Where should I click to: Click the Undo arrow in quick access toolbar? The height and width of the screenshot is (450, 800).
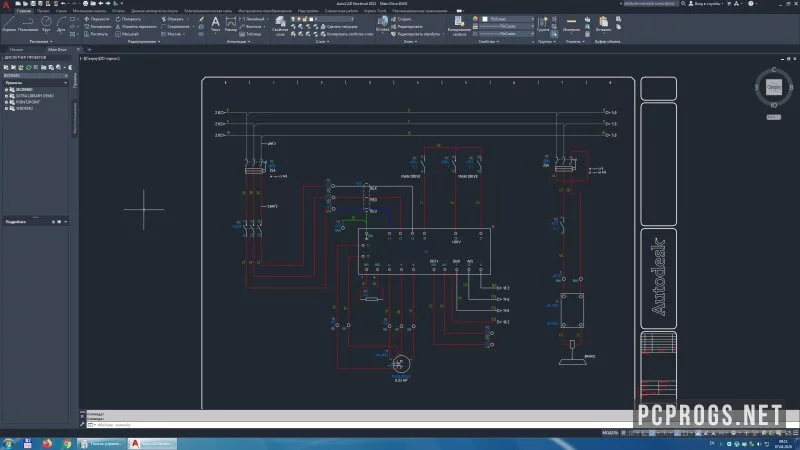click(x=63, y=4)
